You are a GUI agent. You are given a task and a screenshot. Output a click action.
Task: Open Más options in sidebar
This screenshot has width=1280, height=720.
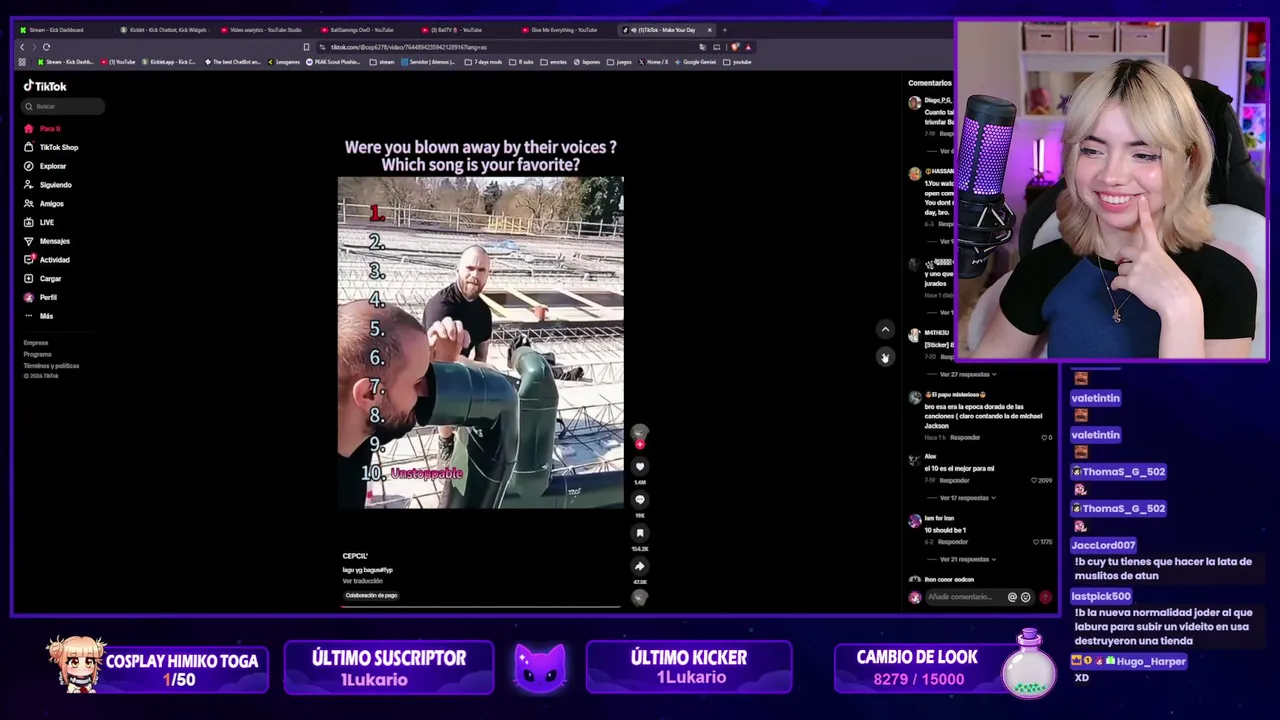pyautogui.click(x=39, y=316)
